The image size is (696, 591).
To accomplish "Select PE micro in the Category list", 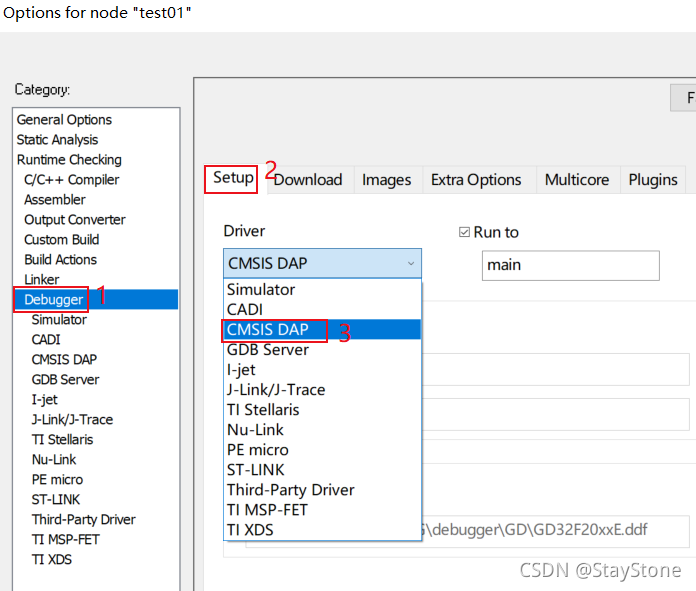I will (x=57, y=480).
